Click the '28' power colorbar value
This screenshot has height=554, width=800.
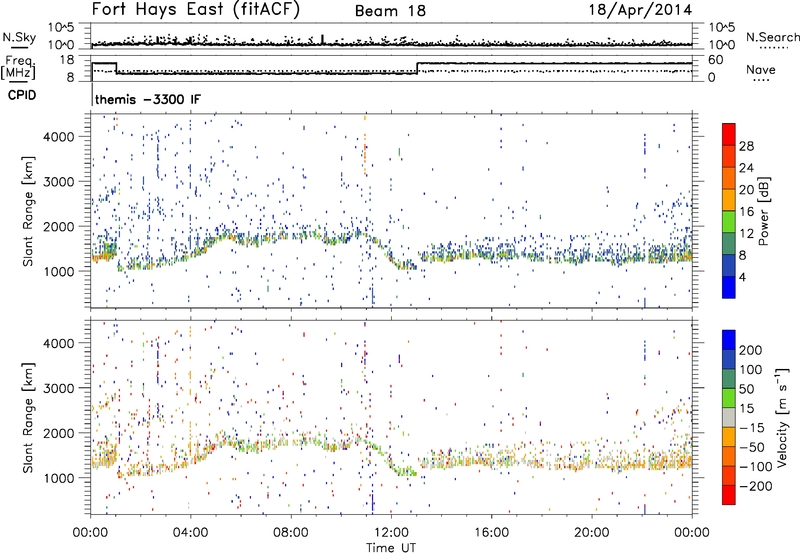pyautogui.click(x=746, y=146)
